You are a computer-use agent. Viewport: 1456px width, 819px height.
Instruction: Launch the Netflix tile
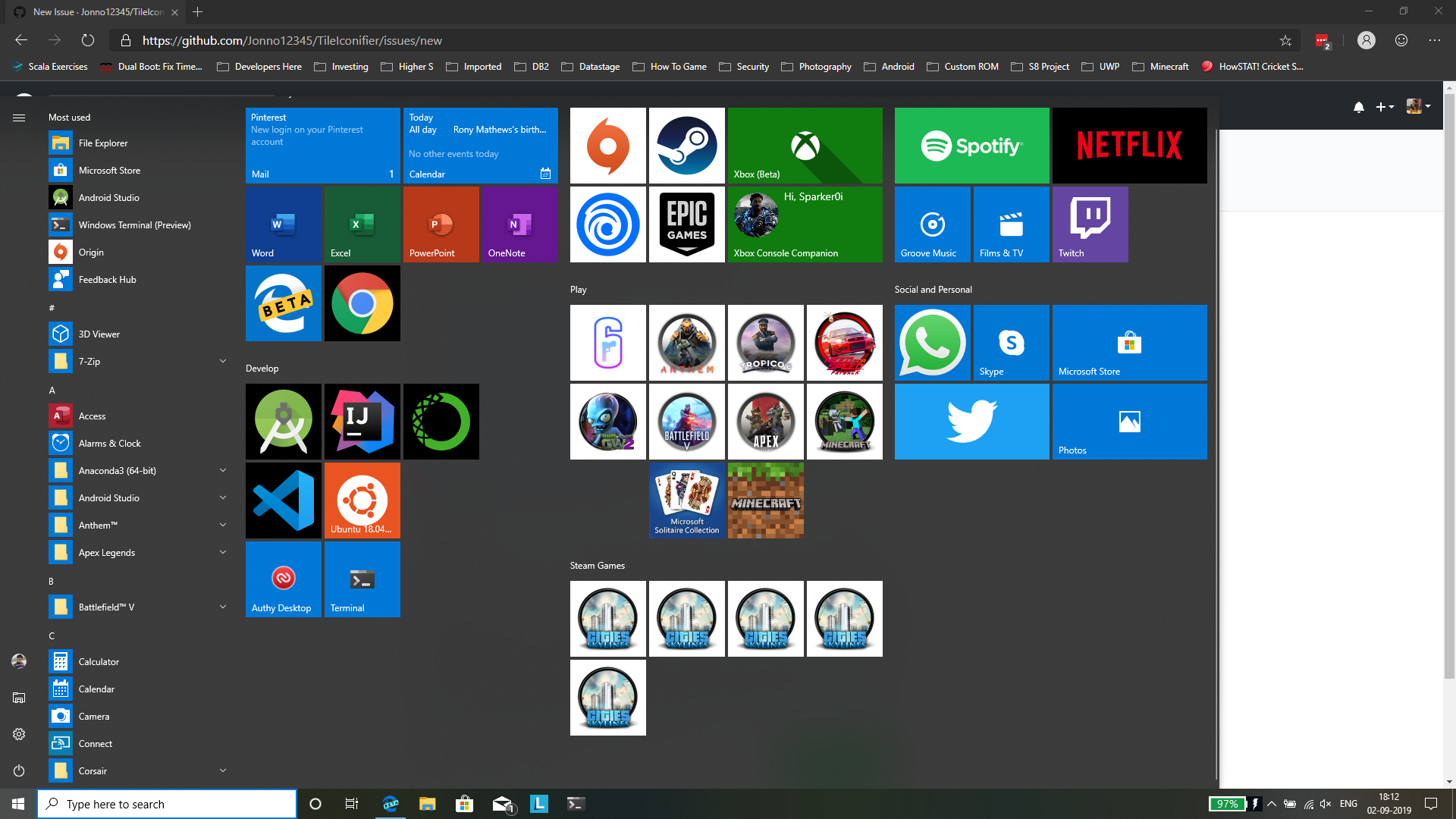[1129, 146]
